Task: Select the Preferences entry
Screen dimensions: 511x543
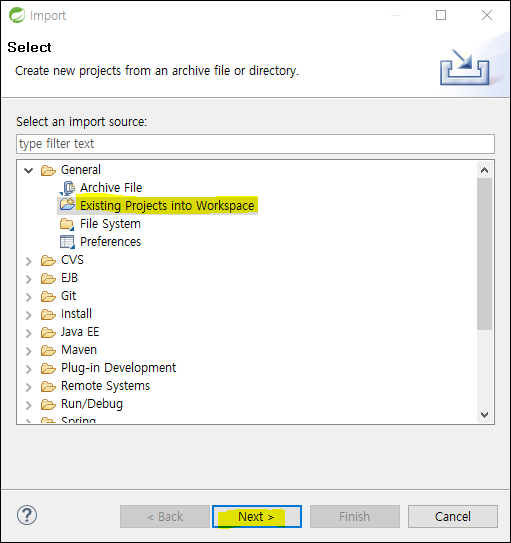Action: click(x=110, y=242)
